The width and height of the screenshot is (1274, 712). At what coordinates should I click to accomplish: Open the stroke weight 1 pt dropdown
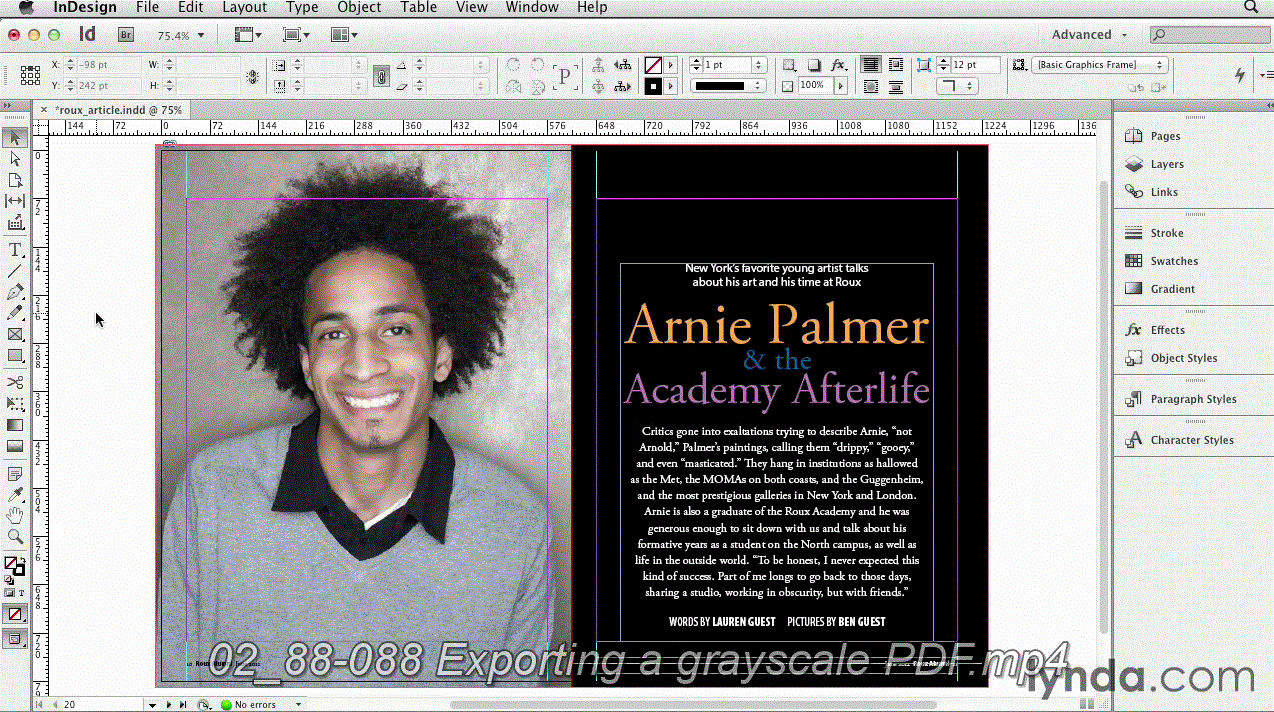coord(759,65)
